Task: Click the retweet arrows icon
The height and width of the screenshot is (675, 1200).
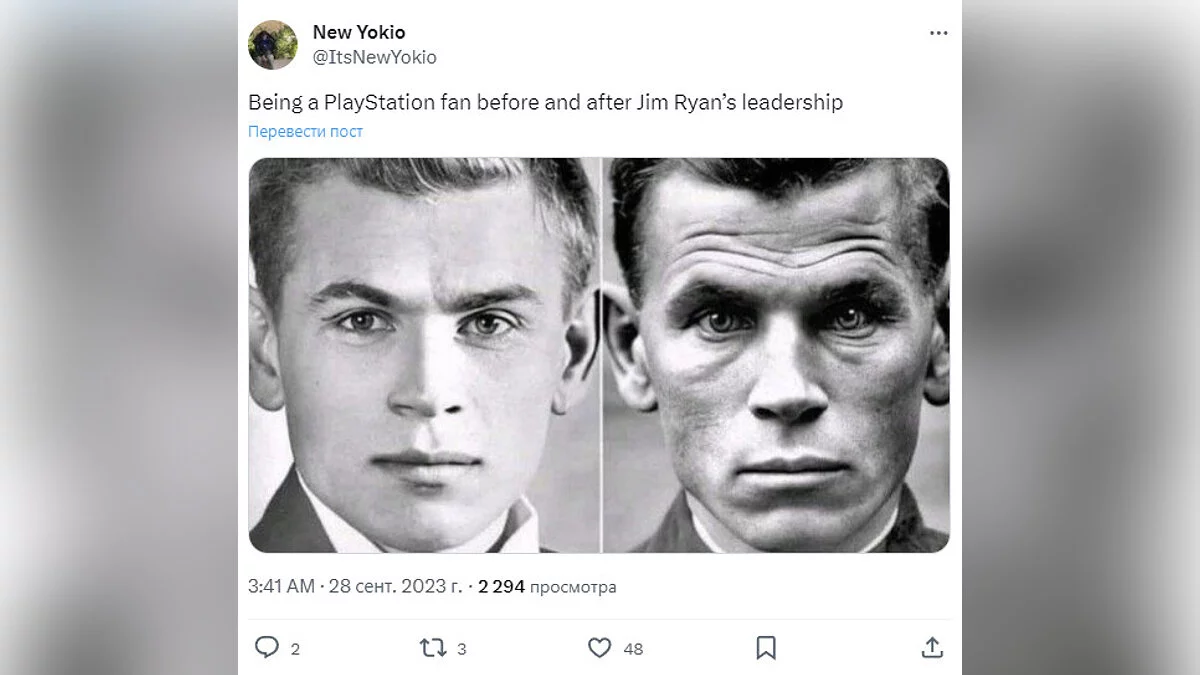Action: [432, 648]
